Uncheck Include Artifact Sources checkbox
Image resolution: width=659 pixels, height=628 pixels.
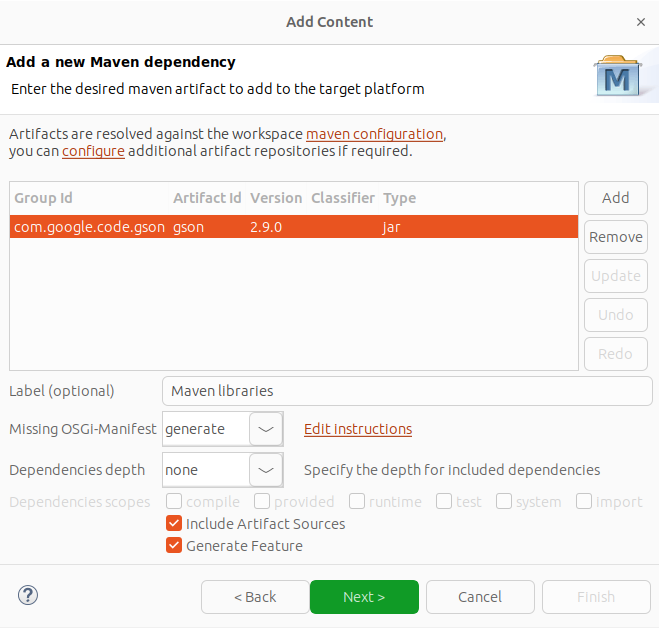click(x=175, y=524)
